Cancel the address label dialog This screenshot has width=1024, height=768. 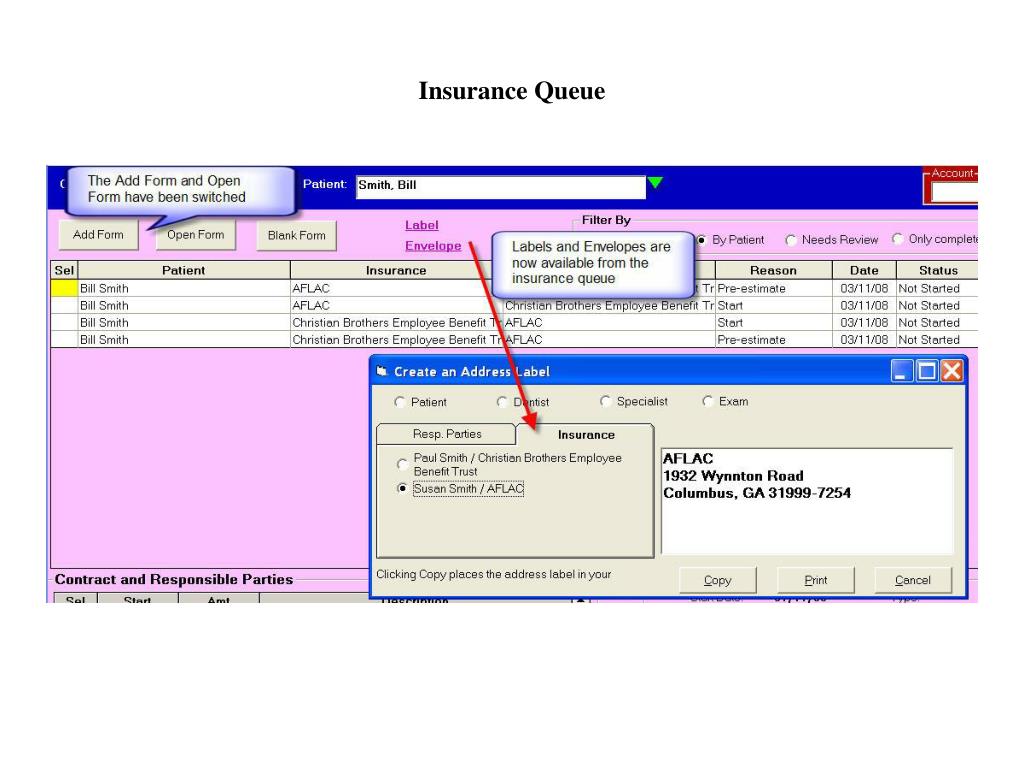pos(913,580)
